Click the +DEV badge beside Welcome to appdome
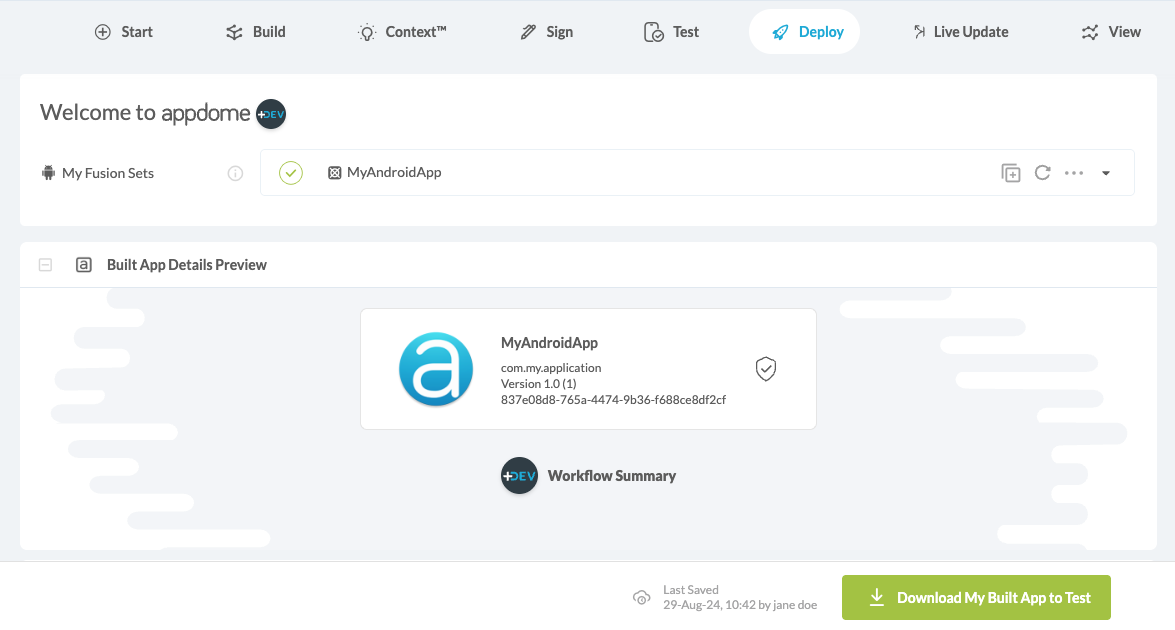The width and height of the screenshot is (1175, 630). click(x=271, y=114)
